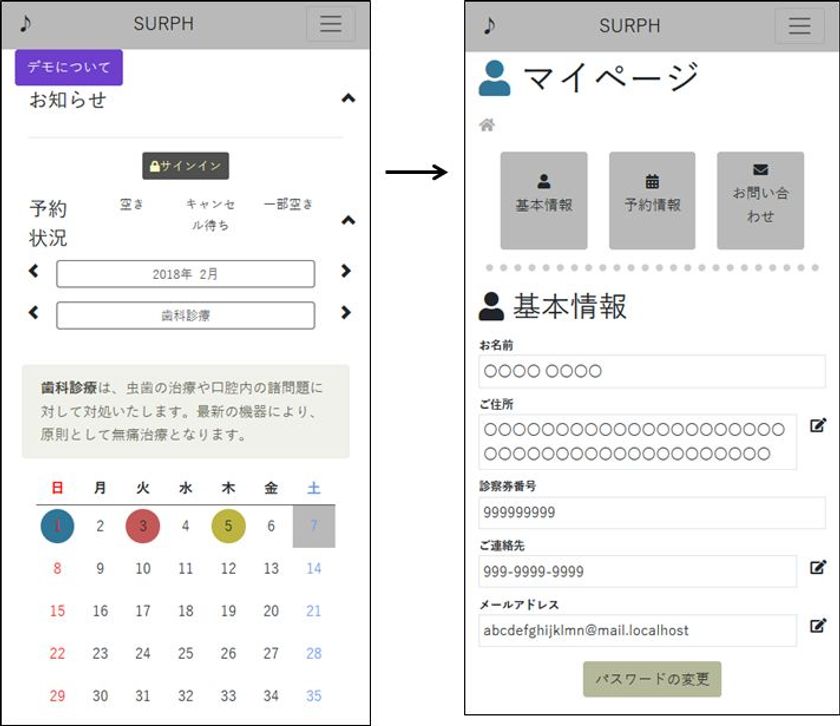This screenshot has height=726, width=840.
Task: Click the パスワードの変更 button
Action: tap(652, 679)
